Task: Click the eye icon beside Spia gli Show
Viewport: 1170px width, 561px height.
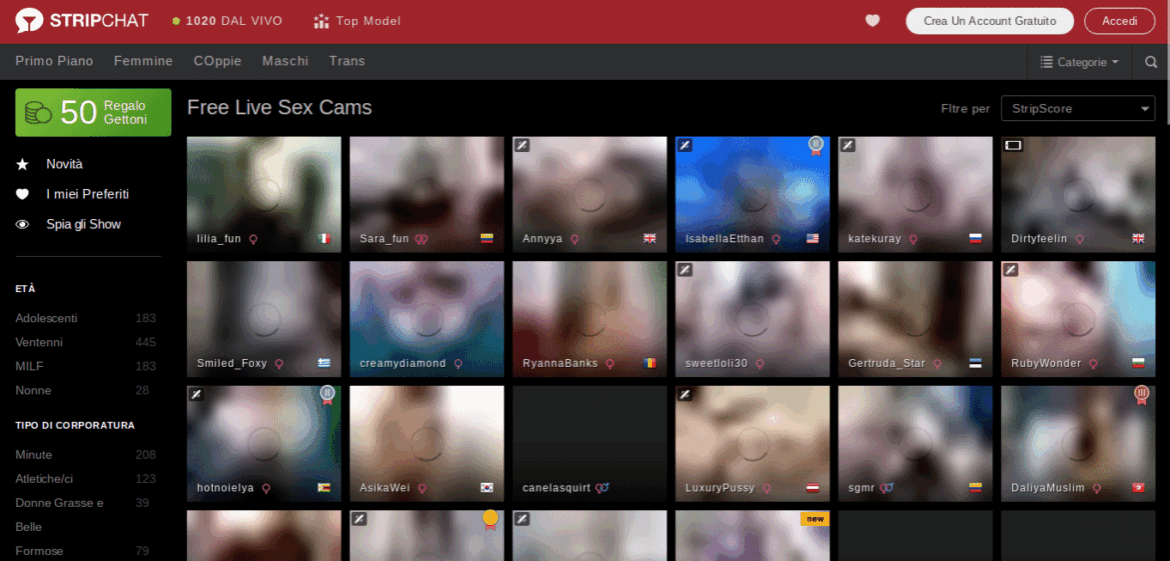Action: [x=23, y=224]
